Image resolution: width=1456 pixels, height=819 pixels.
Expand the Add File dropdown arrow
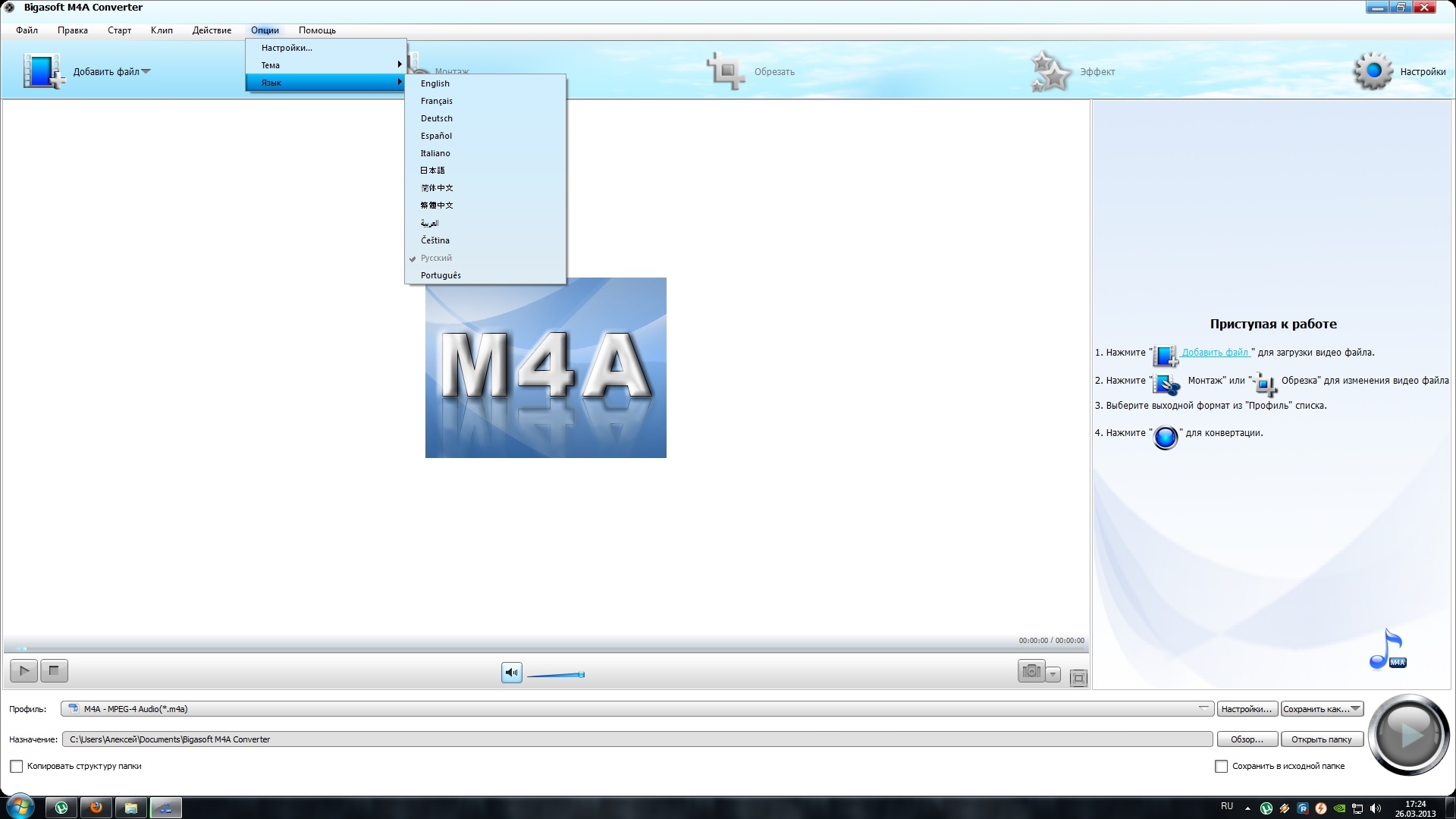coord(146,72)
